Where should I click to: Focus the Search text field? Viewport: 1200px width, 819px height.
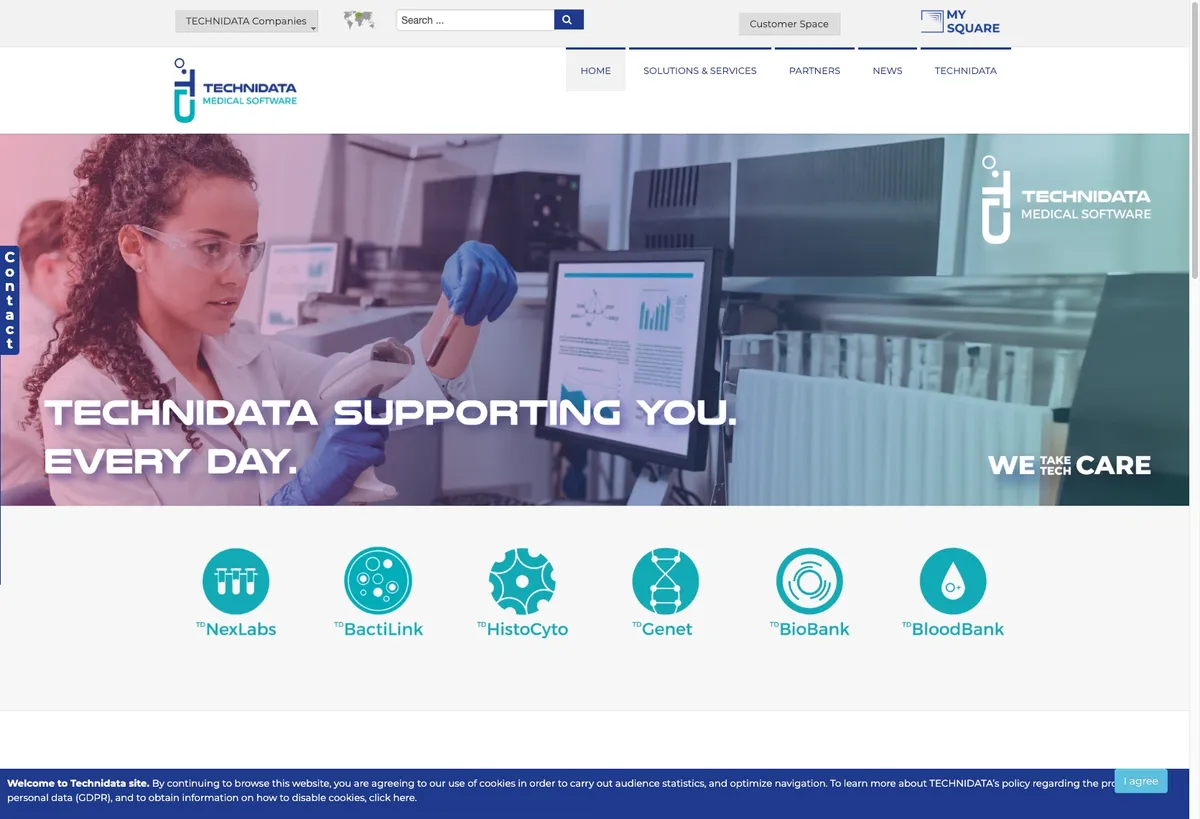pyautogui.click(x=475, y=20)
